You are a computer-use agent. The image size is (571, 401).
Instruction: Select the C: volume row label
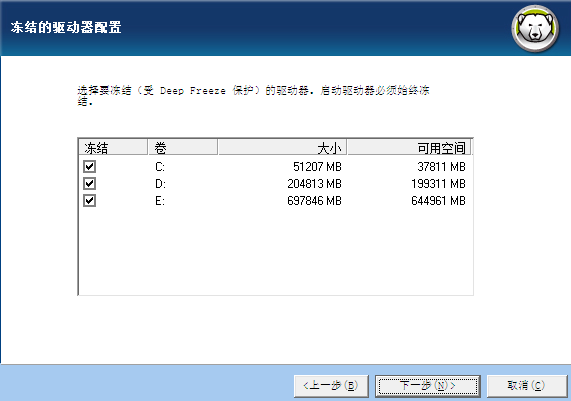click(160, 167)
